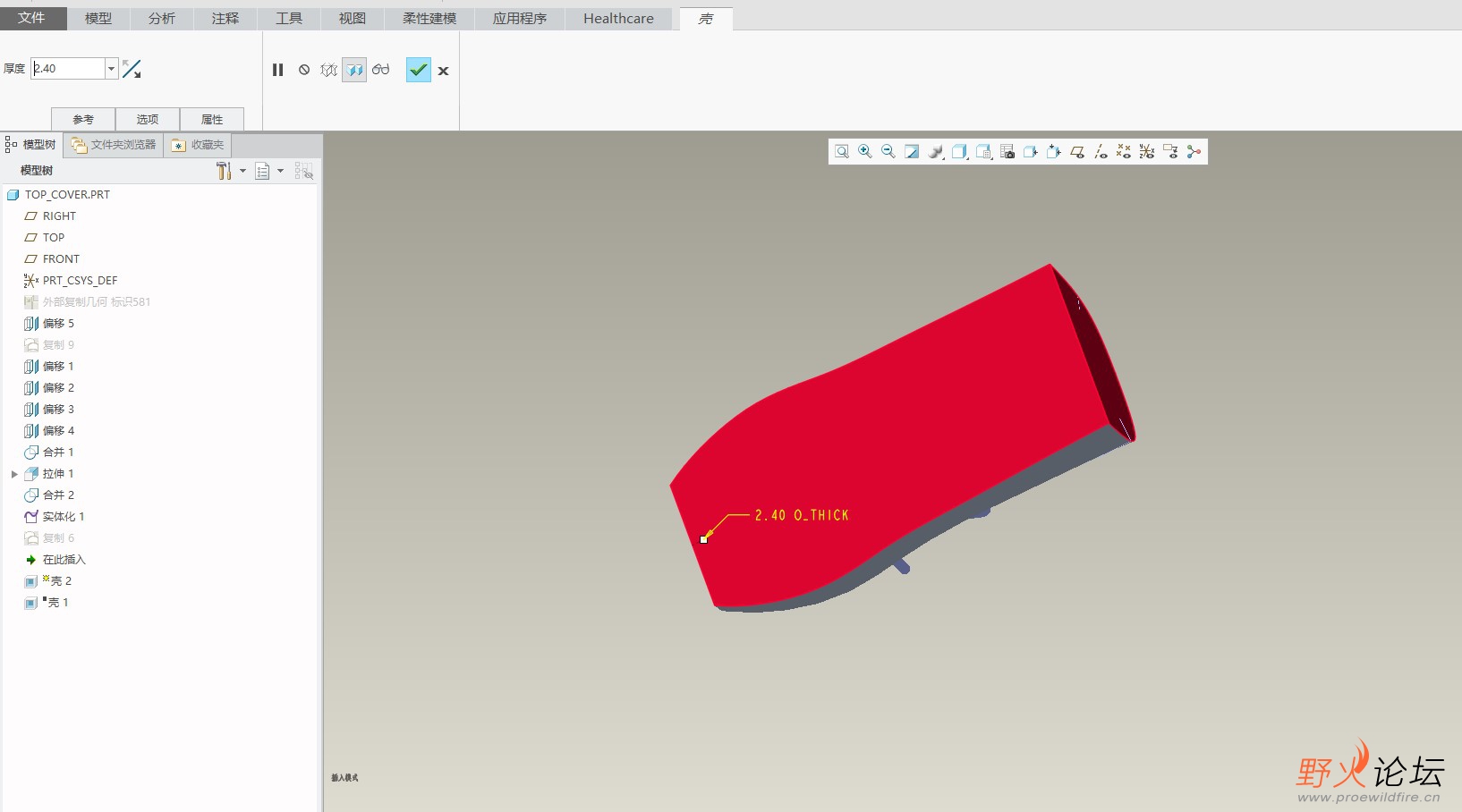Screen dimensions: 1462x812
Task: Click the no-preview circle icon
Action: click(304, 70)
